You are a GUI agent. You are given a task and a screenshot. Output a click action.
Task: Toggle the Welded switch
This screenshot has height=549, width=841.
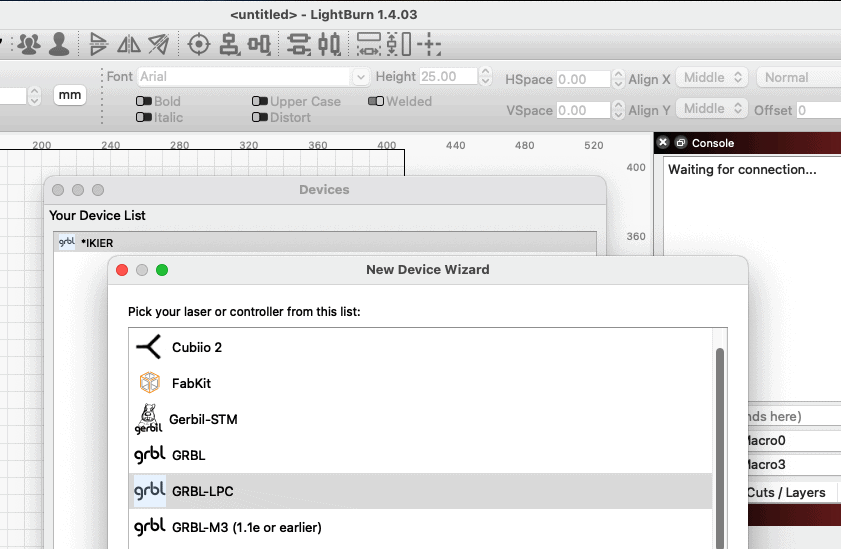(x=376, y=101)
